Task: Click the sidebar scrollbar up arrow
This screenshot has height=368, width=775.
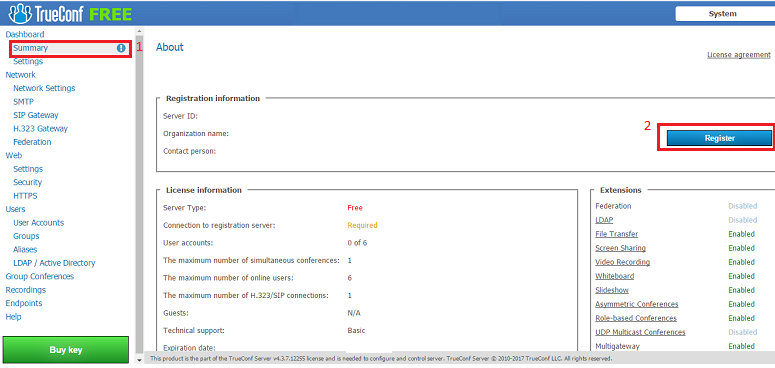Action: click(x=139, y=31)
